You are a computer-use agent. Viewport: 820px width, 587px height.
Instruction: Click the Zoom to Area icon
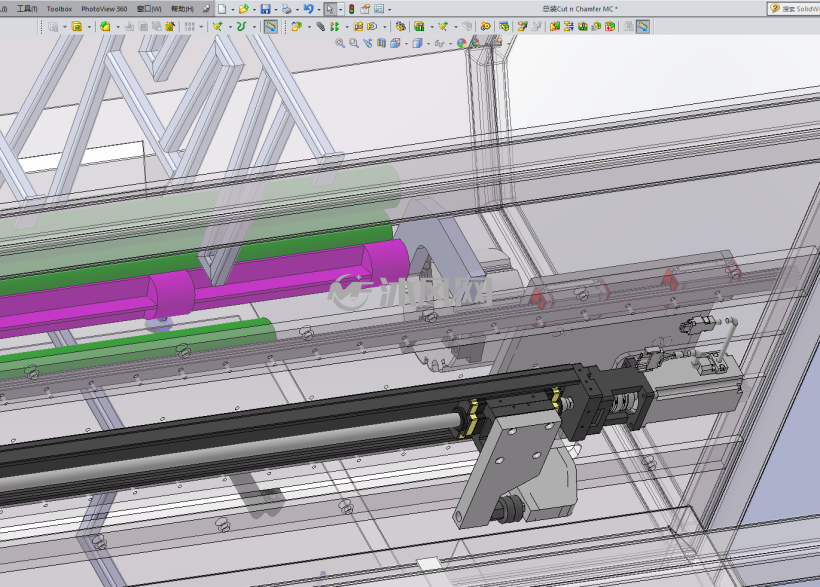[354, 43]
